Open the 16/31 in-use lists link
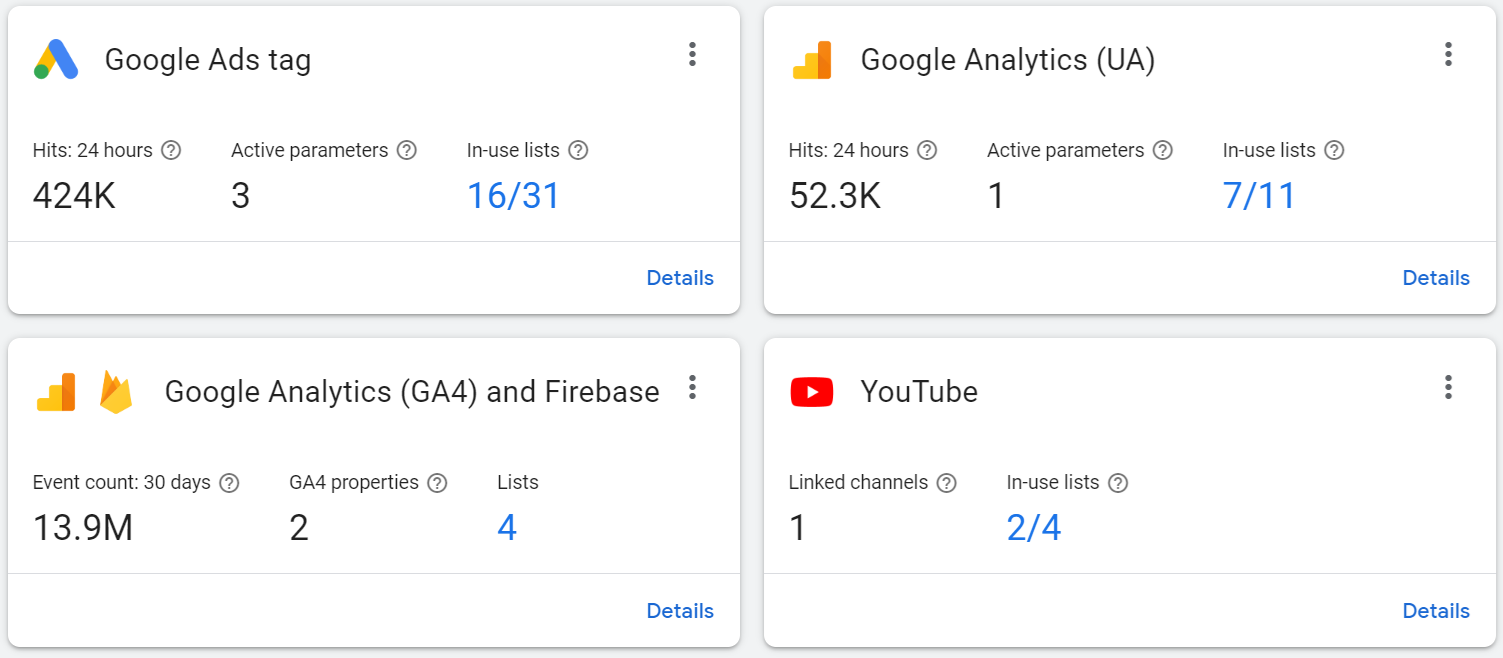Screen dimensions: 1503x658 pyautogui.click(x=514, y=196)
